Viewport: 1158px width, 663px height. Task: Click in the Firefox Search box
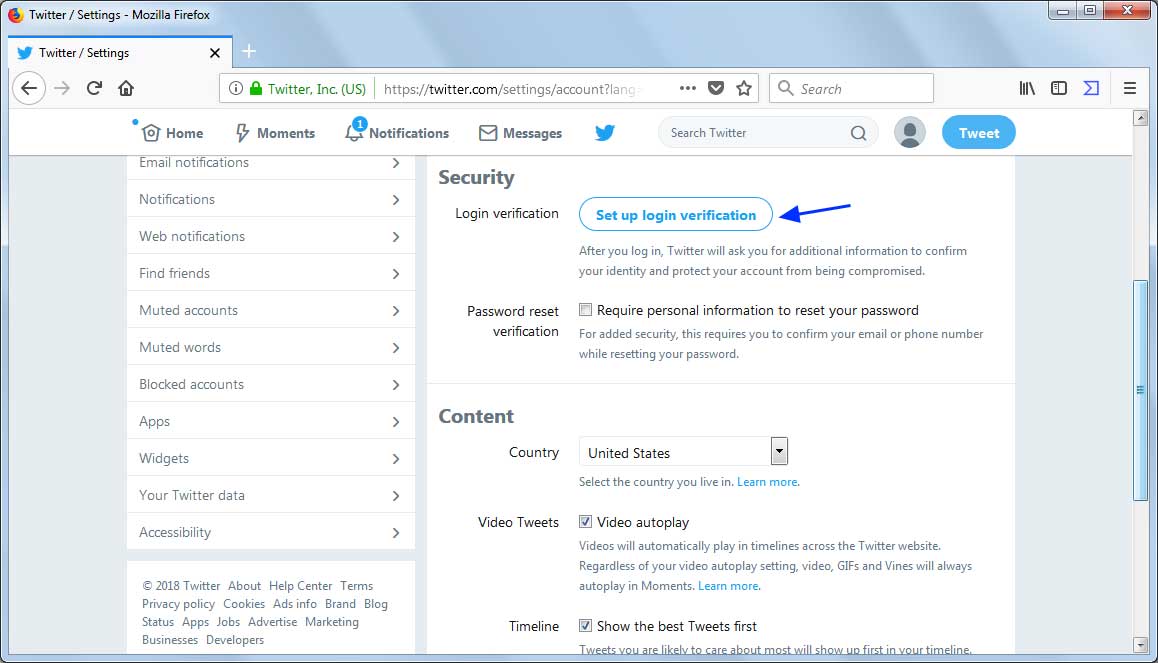[852, 89]
